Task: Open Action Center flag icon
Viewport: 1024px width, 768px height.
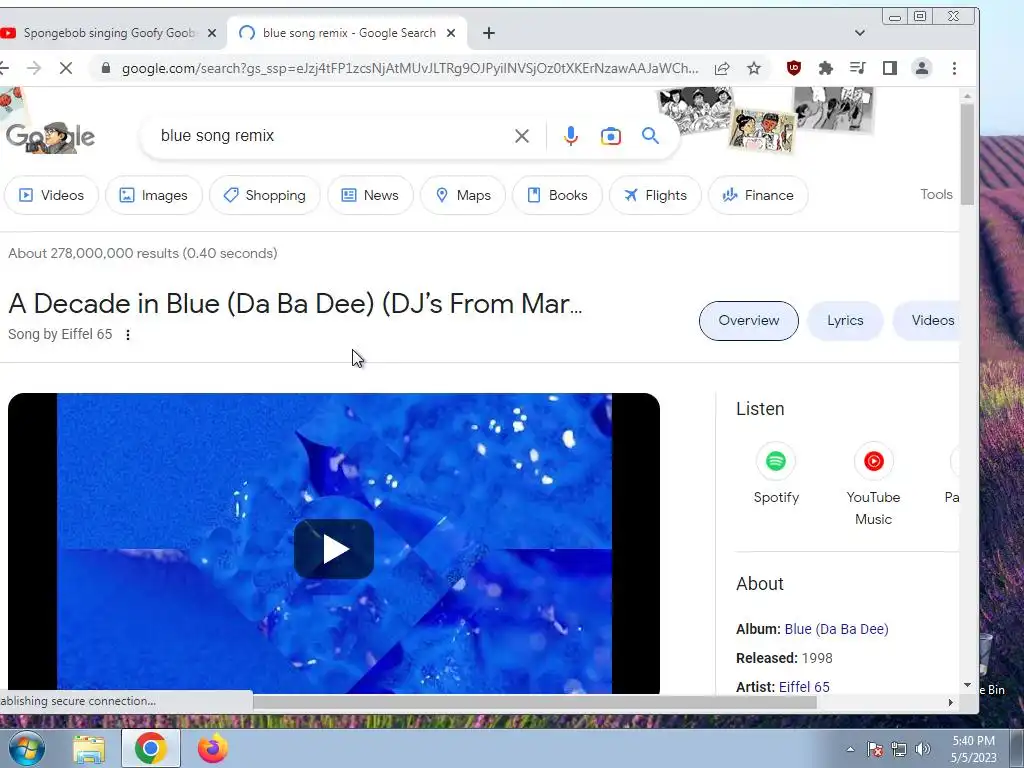Action: click(x=874, y=749)
